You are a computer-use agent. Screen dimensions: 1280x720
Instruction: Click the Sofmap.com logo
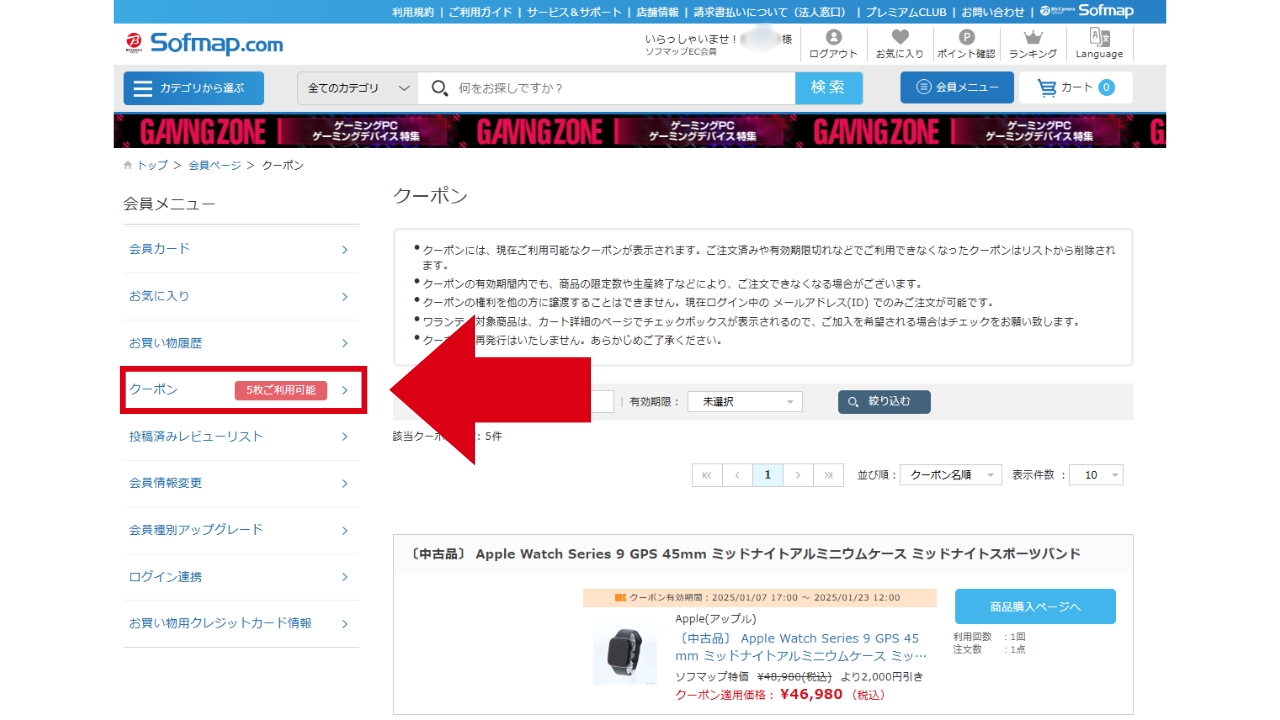click(204, 44)
